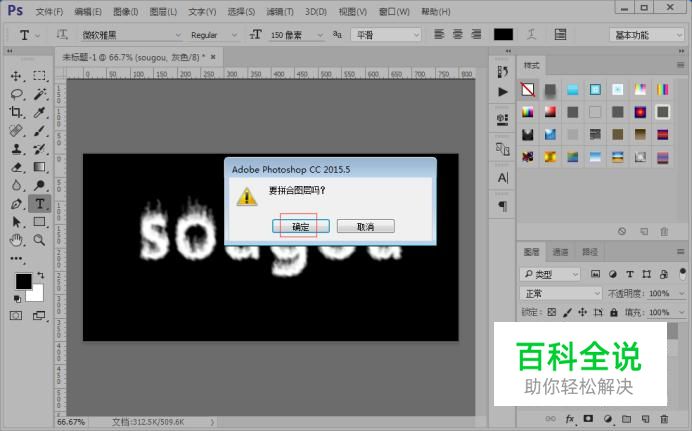Reset default foreground and background colors
Screen dimensions: 692x431
[x=17, y=299]
